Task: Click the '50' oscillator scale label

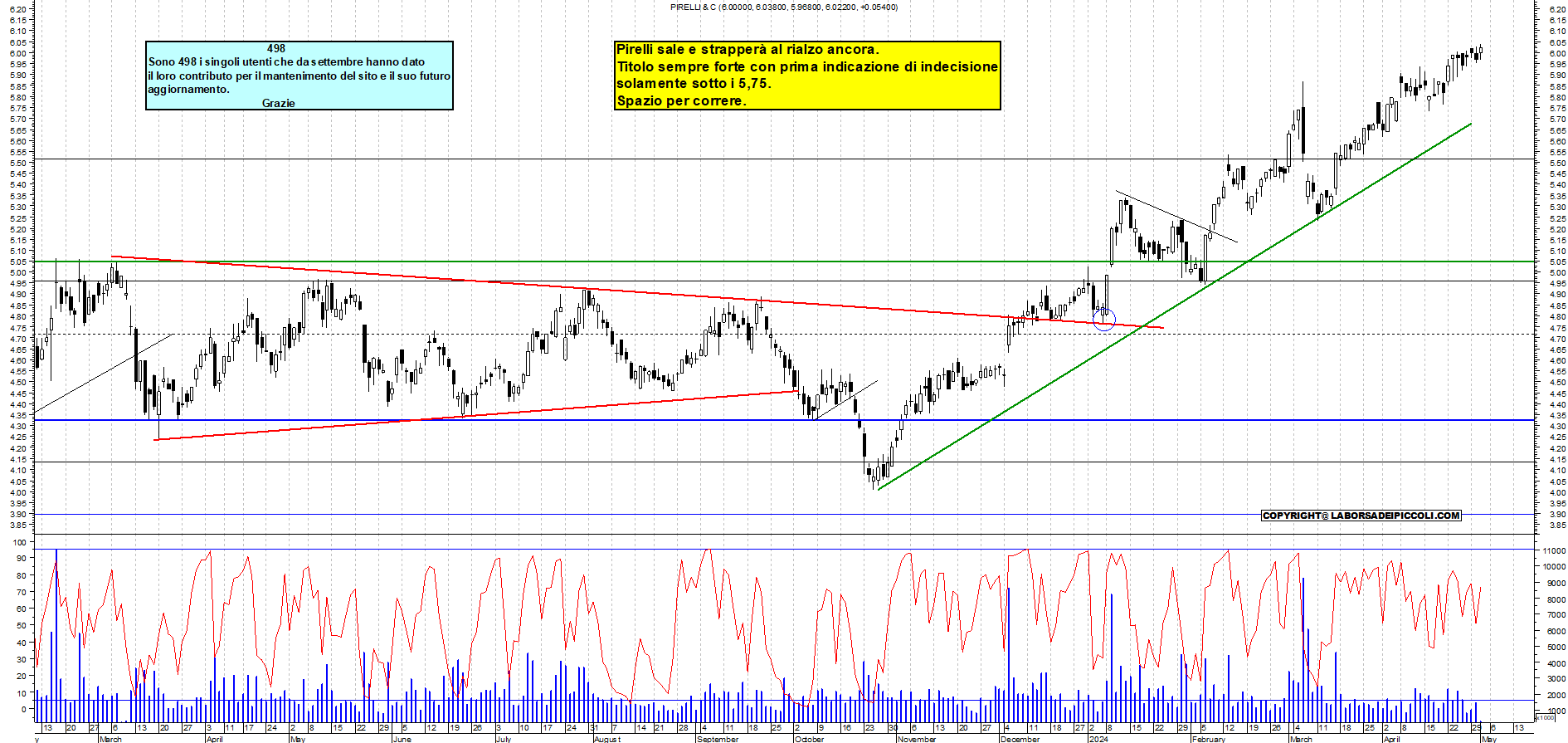Action: [x=22, y=626]
